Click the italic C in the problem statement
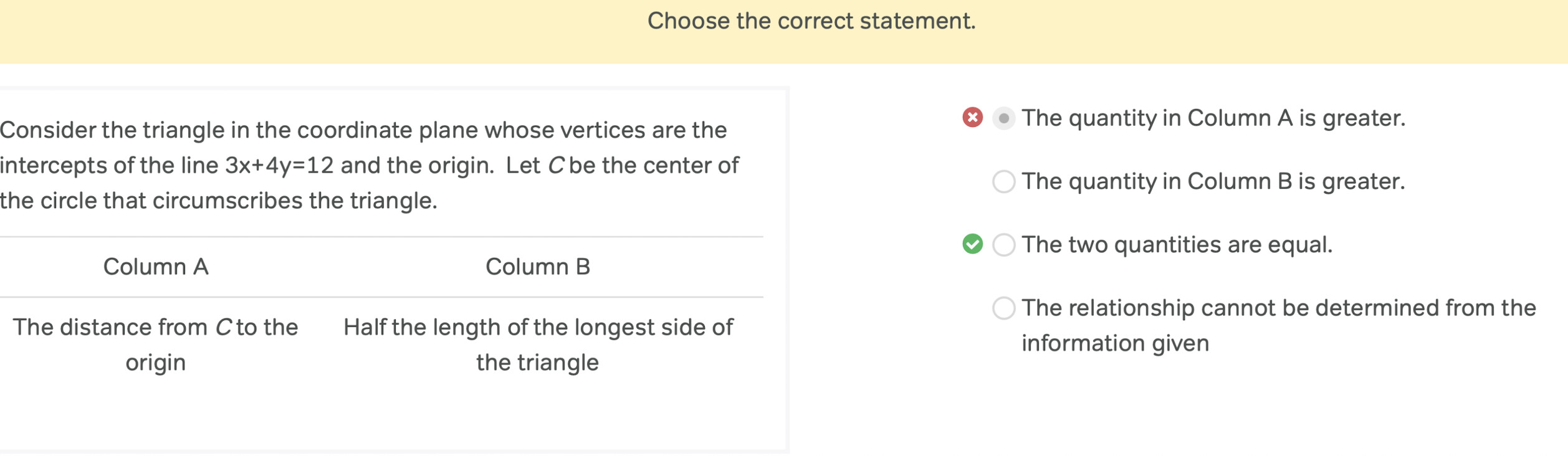Viewport: 1568px width, 456px height. click(x=556, y=166)
